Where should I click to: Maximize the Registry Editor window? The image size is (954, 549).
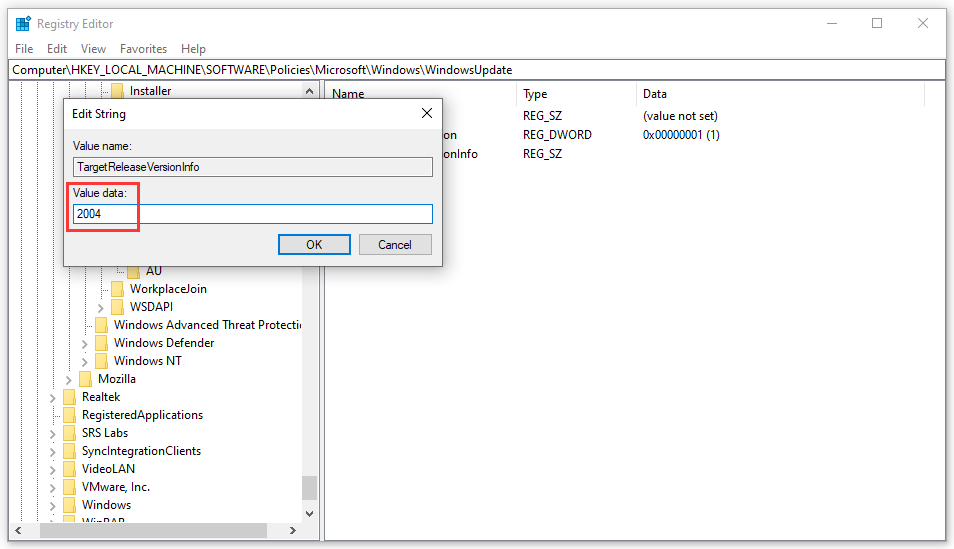click(x=877, y=24)
